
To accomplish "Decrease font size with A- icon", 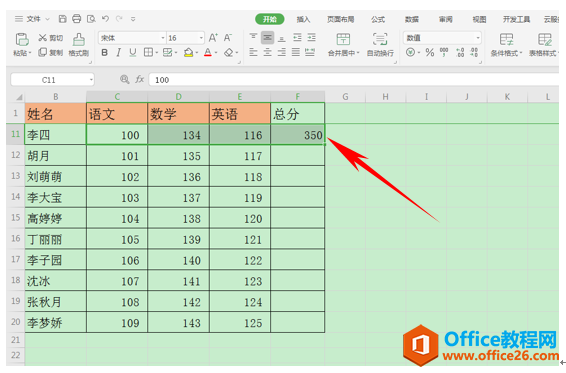I will (227, 38).
